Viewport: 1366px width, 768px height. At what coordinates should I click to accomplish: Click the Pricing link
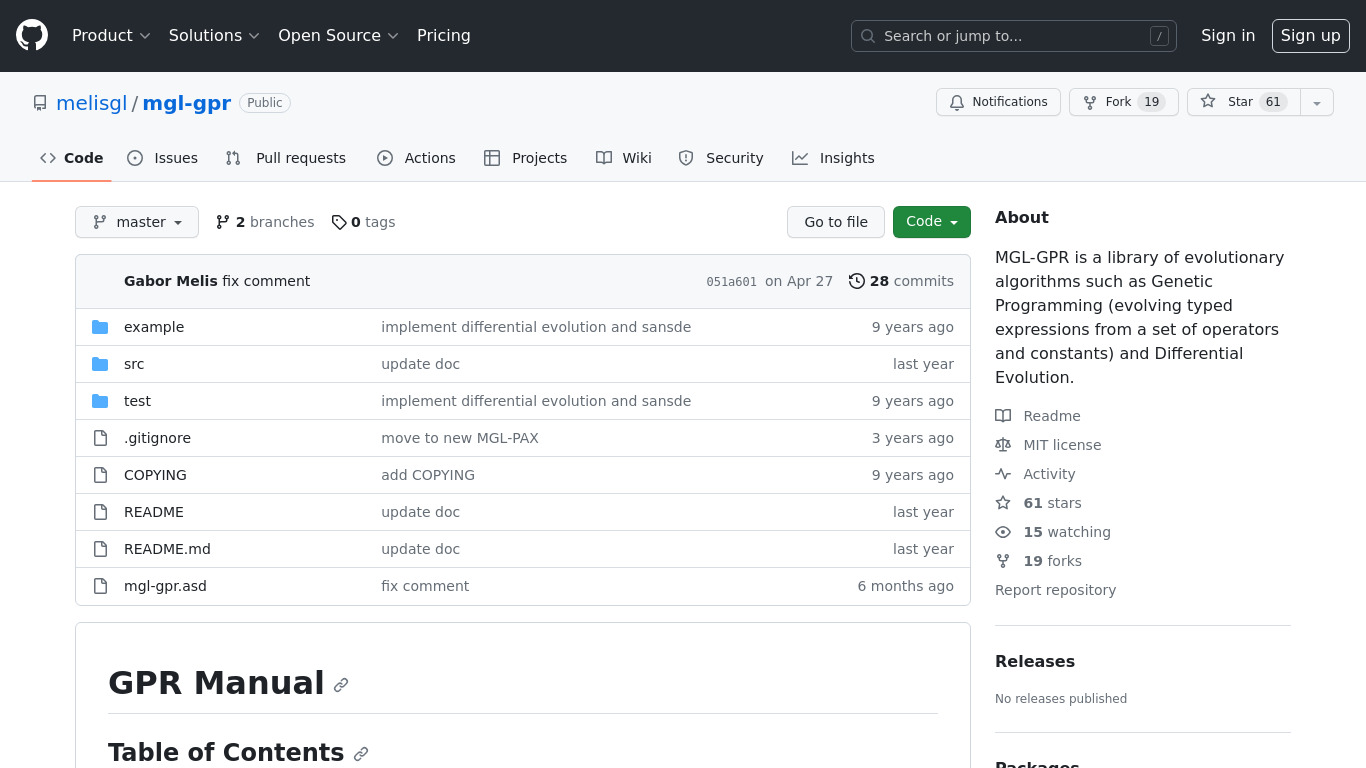[444, 35]
